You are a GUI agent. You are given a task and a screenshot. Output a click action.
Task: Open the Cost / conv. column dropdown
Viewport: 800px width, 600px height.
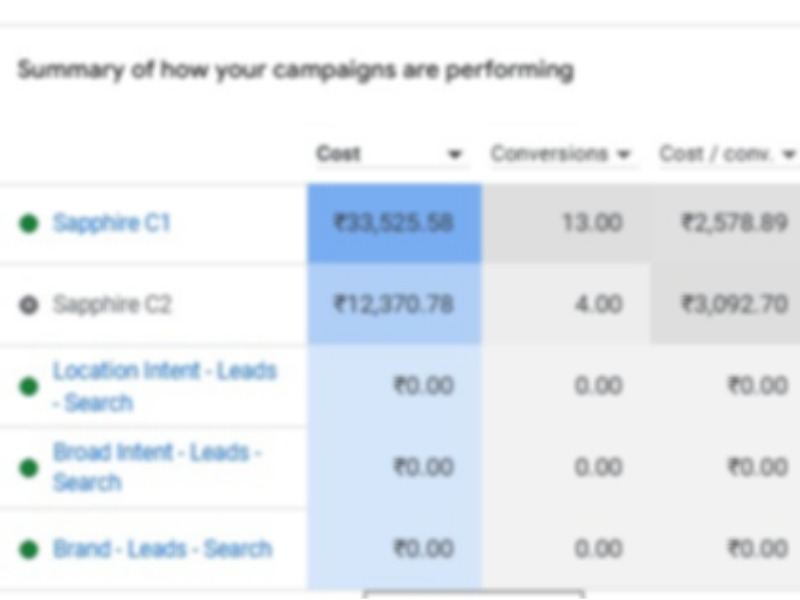[x=788, y=155]
